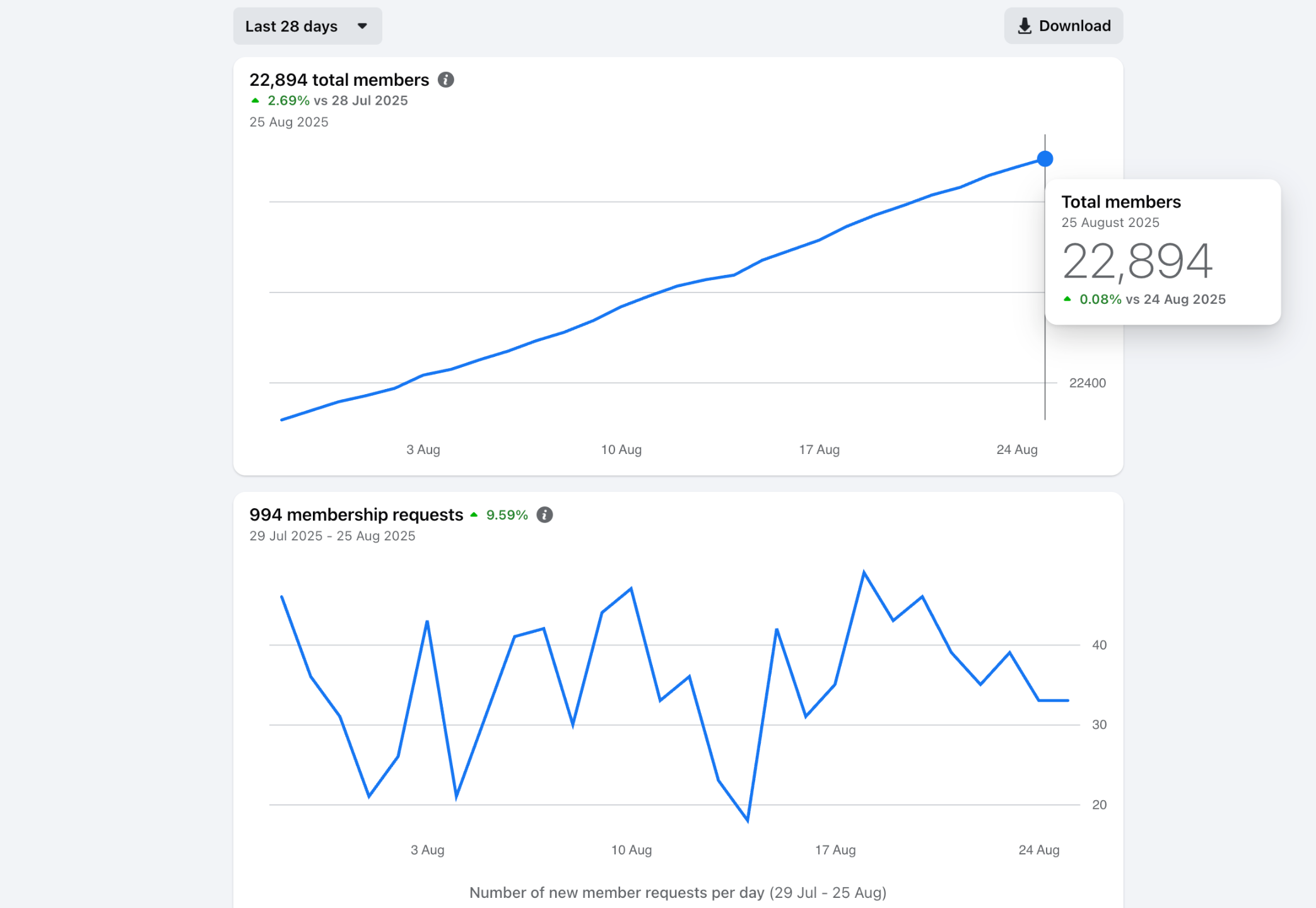This screenshot has width=1316, height=908.
Task: Click the 40 gridline label on requests chart
Action: click(1099, 645)
